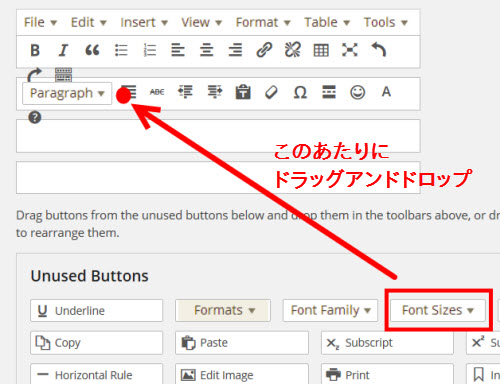Open the Font Sizes dropdown button
Viewport: 500px width, 384px height.
pos(438,310)
